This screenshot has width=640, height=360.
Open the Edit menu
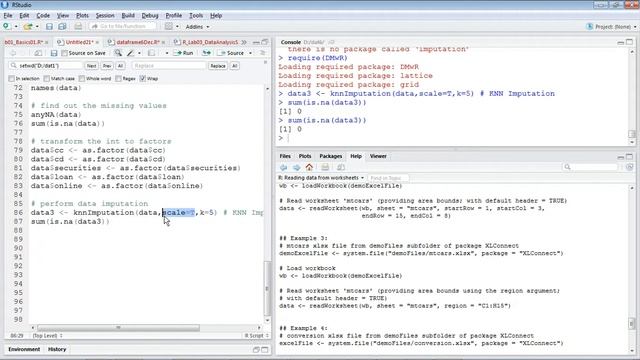(x=24, y=16)
